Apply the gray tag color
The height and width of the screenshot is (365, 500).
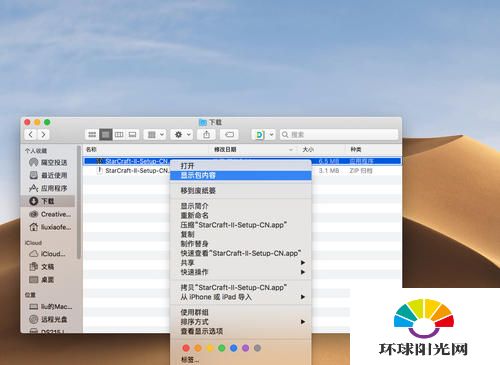(x=257, y=348)
